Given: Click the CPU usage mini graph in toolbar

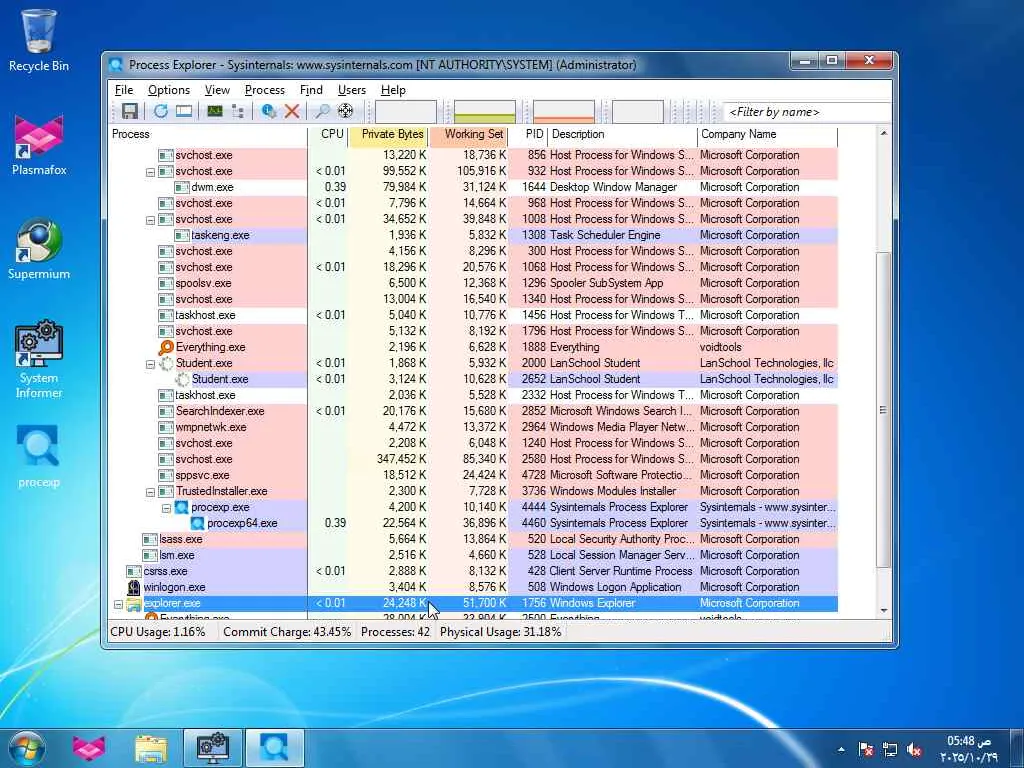Looking at the screenshot, I should 406,112.
